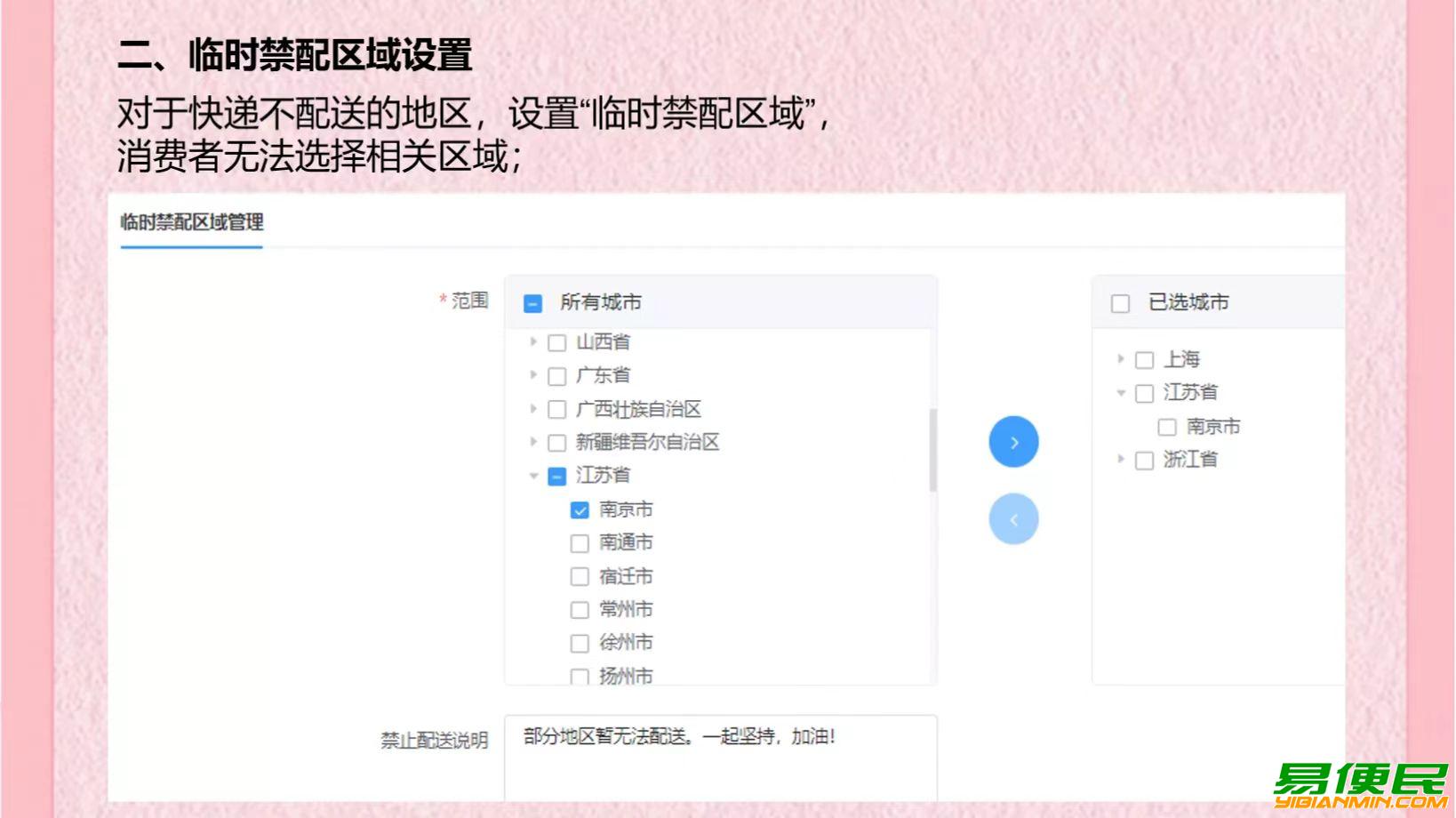Click the city list vertical scrollbar
This screenshot has width=1456, height=818.
point(932,450)
